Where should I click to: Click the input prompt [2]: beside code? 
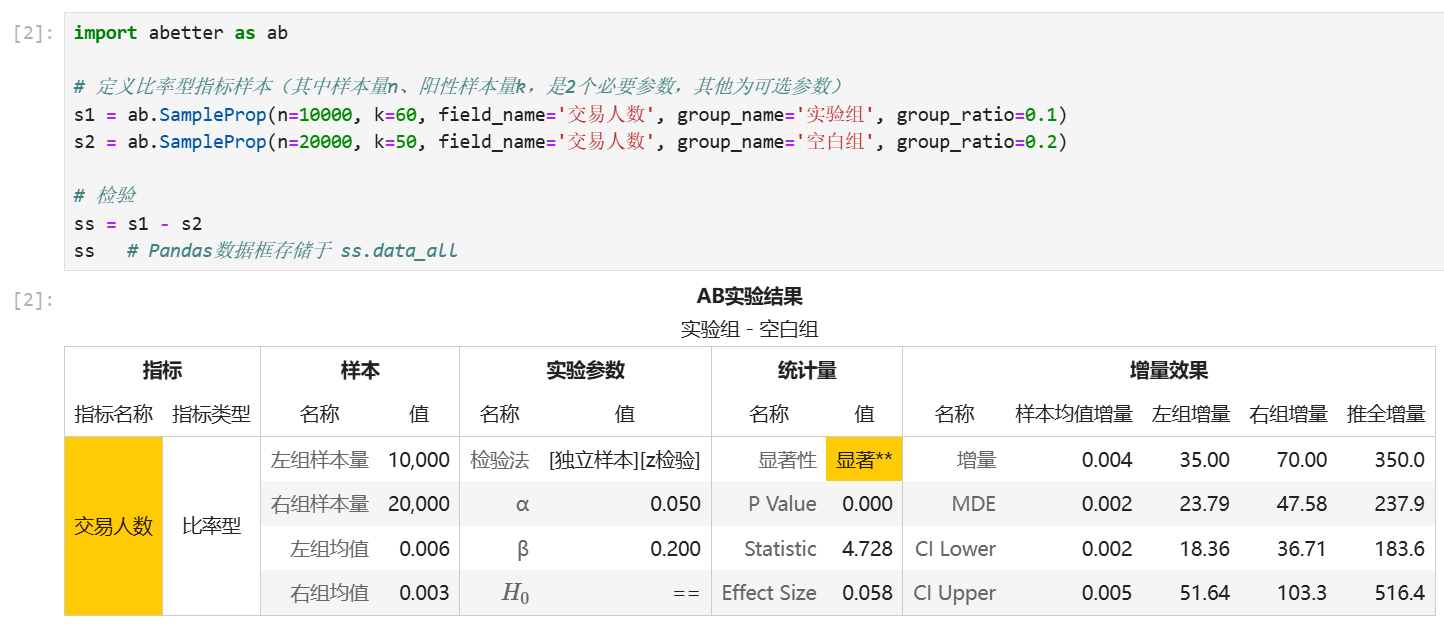pyautogui.click(x=33, y=33)
